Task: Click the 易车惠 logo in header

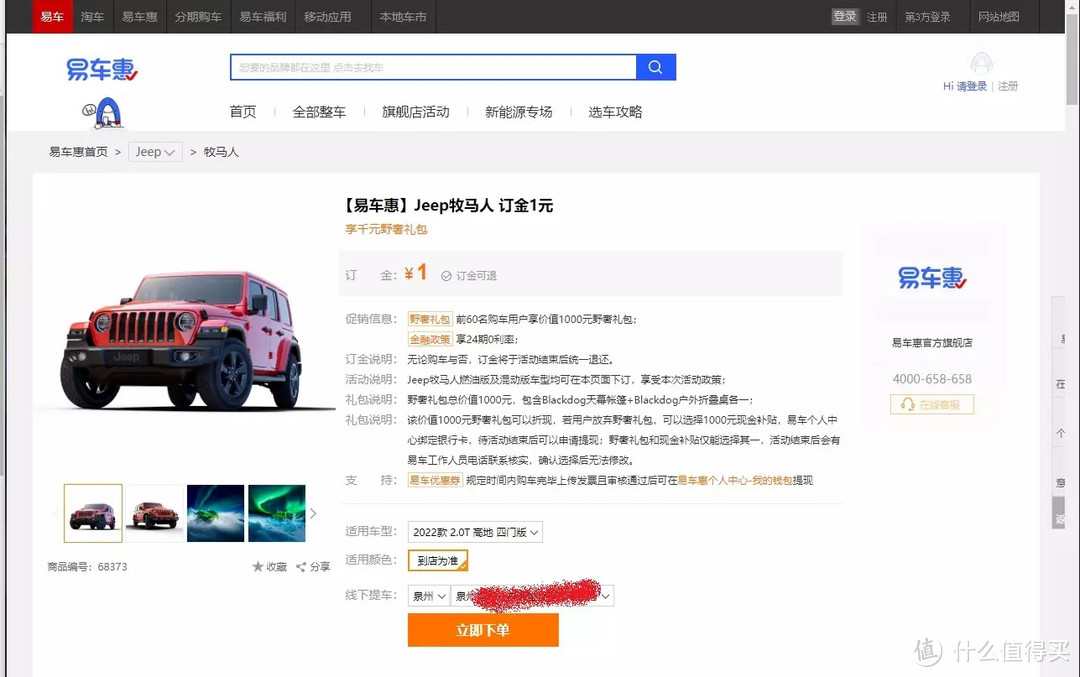Action: click(102, 70)
